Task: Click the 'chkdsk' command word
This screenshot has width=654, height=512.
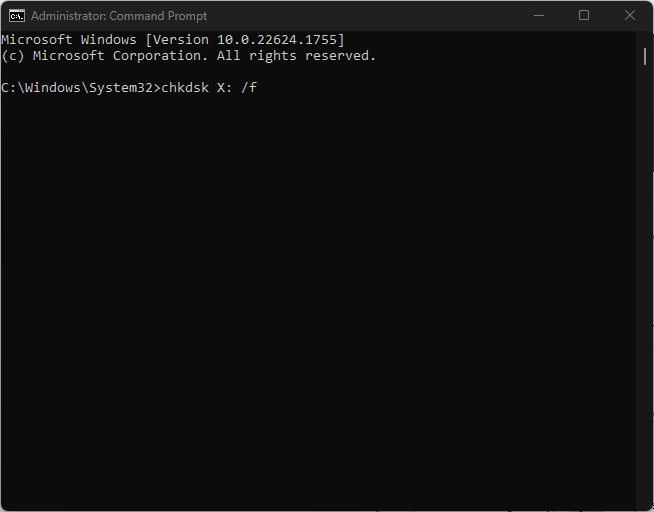Action: tap(185, 88)
